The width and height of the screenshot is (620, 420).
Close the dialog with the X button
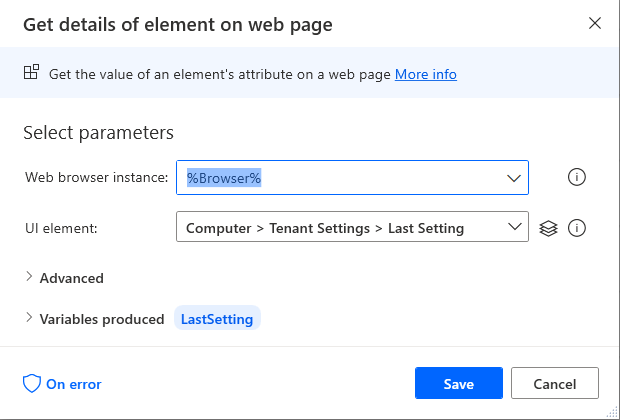point(595,23)
